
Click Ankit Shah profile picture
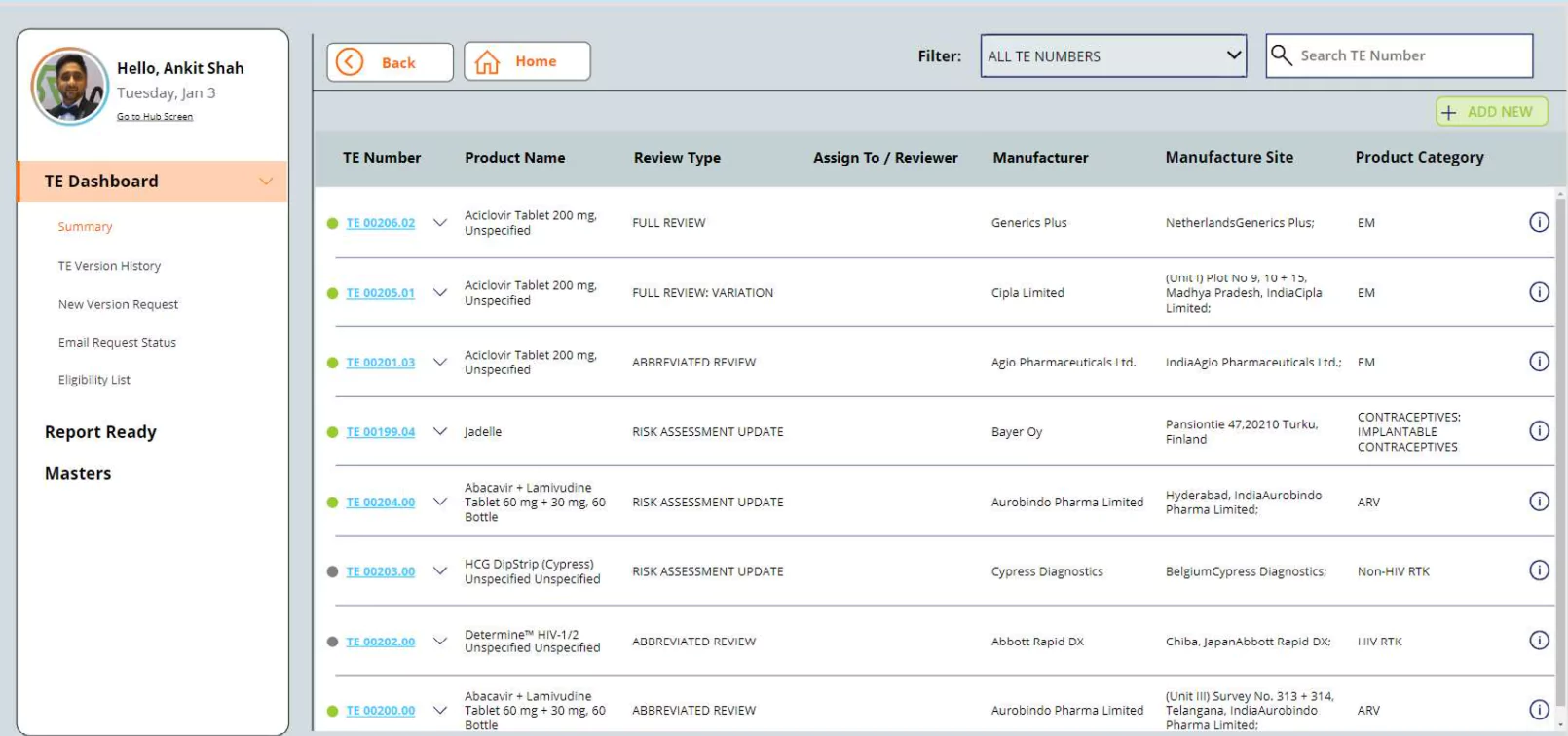pos(69,86)
